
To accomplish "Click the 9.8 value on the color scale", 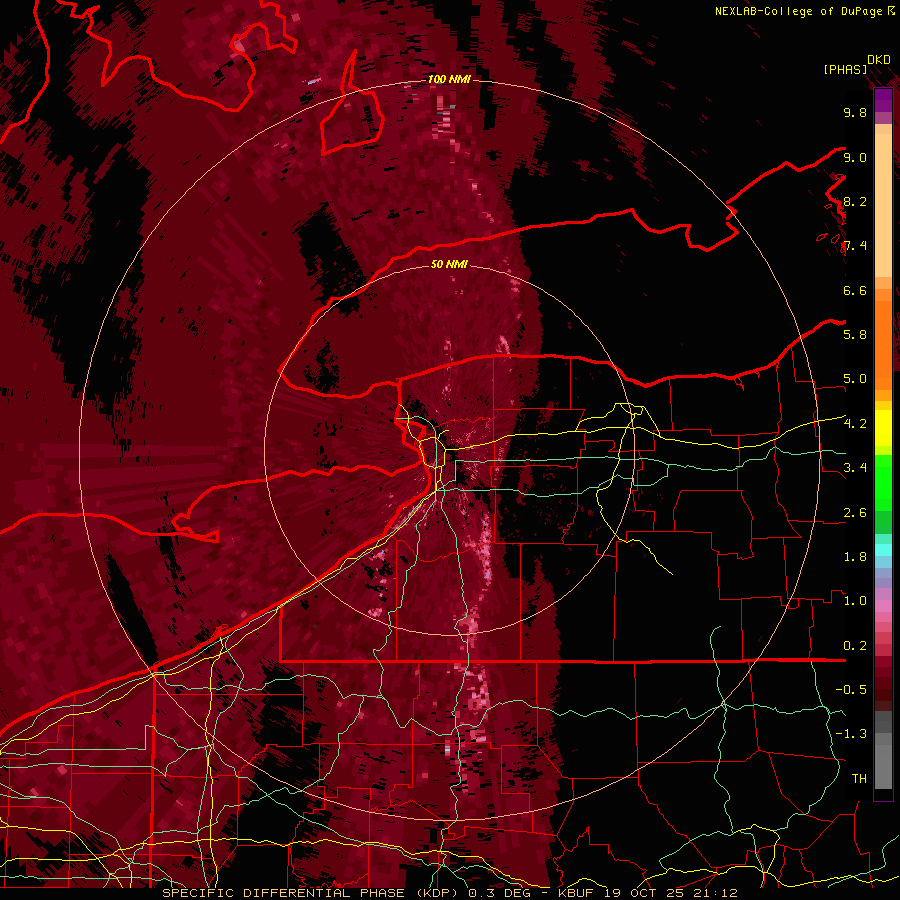I will coord(855,112).
